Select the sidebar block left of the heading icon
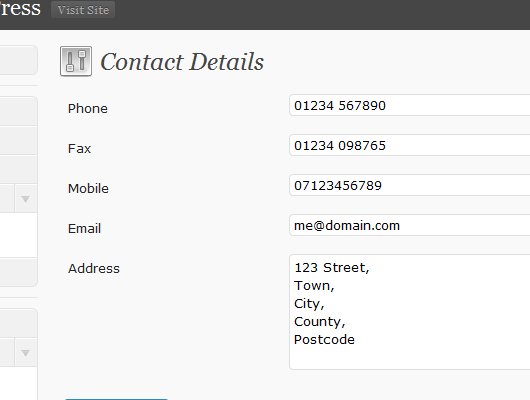 19,60
